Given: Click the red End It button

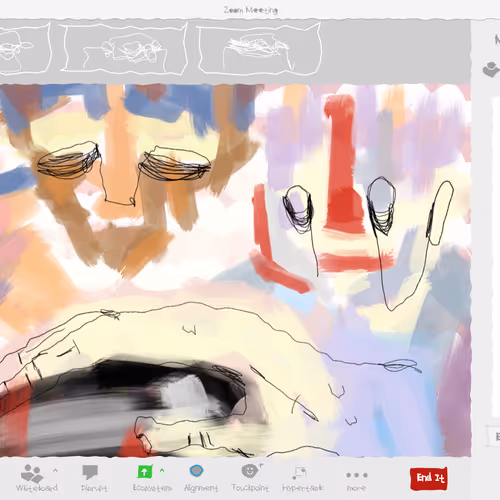Looking at the screenshot, I should [429, 478].
